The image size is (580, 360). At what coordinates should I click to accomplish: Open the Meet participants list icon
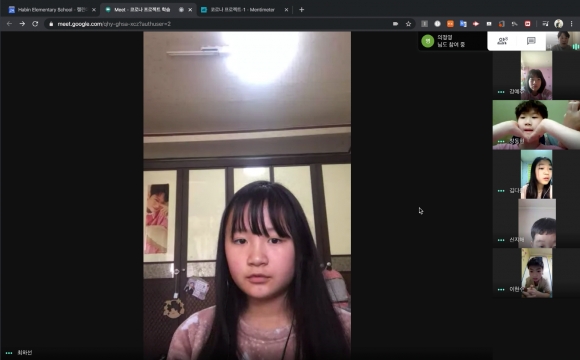[x=502, y=41]
